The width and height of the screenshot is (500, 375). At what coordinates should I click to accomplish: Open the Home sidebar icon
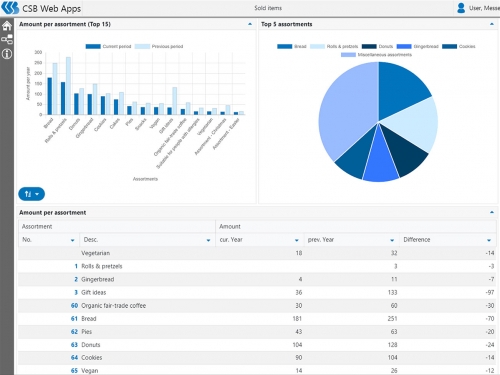[7, 26]
